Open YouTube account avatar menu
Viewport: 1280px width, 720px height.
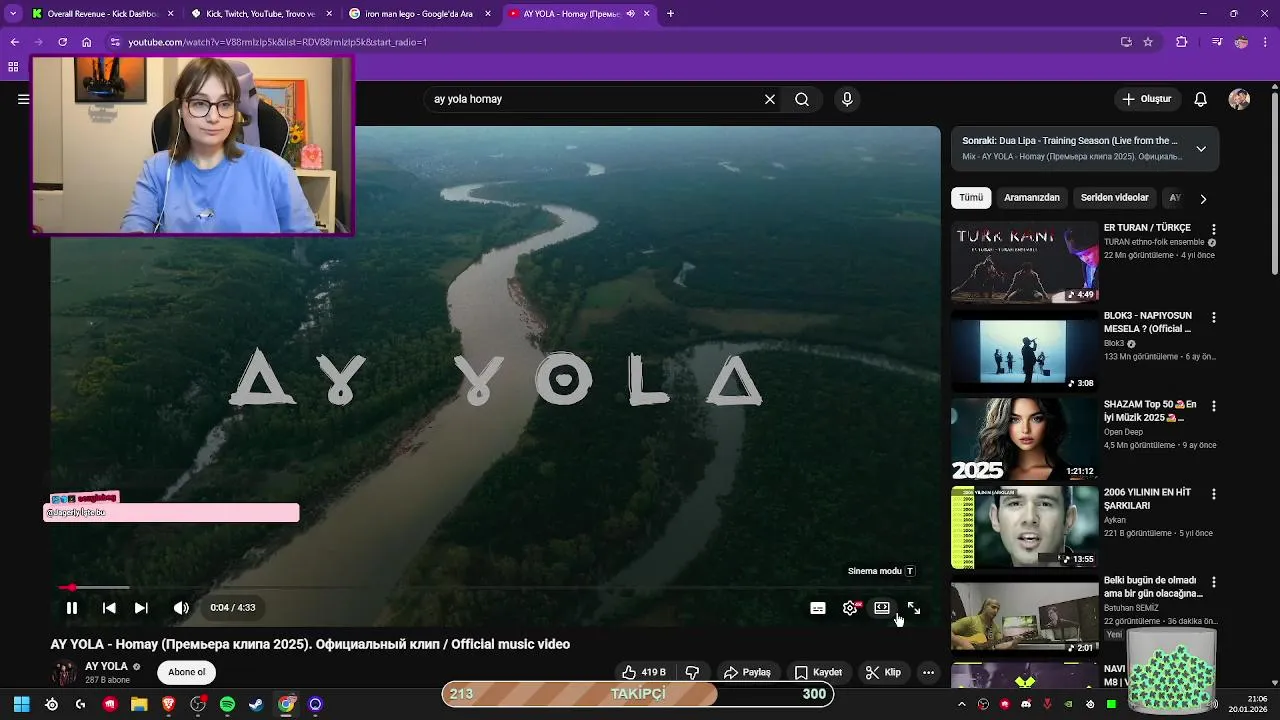(1239, 99)
